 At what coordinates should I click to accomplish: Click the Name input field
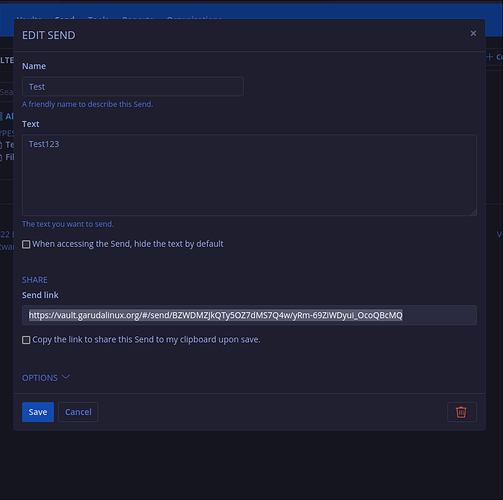pos(133,87)
